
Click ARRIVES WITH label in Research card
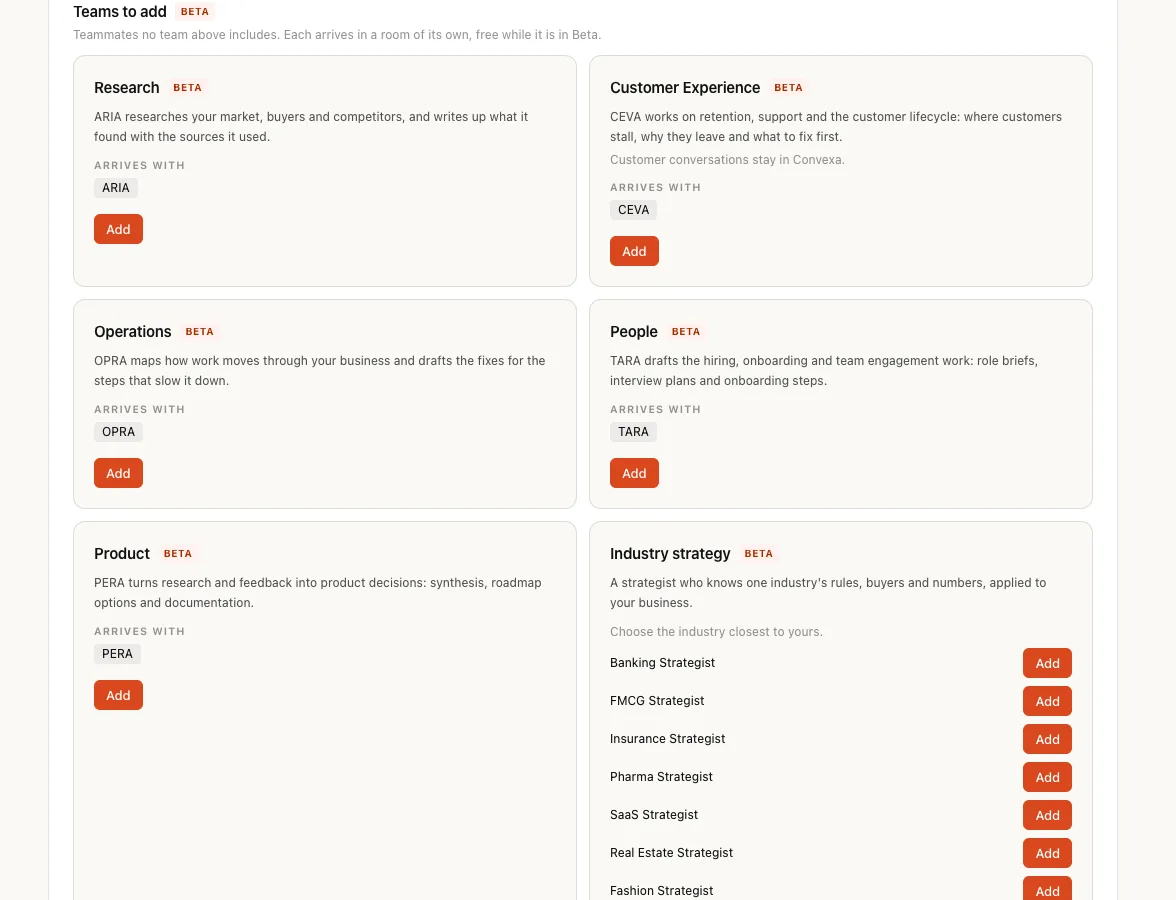click(x=140, y=166)
